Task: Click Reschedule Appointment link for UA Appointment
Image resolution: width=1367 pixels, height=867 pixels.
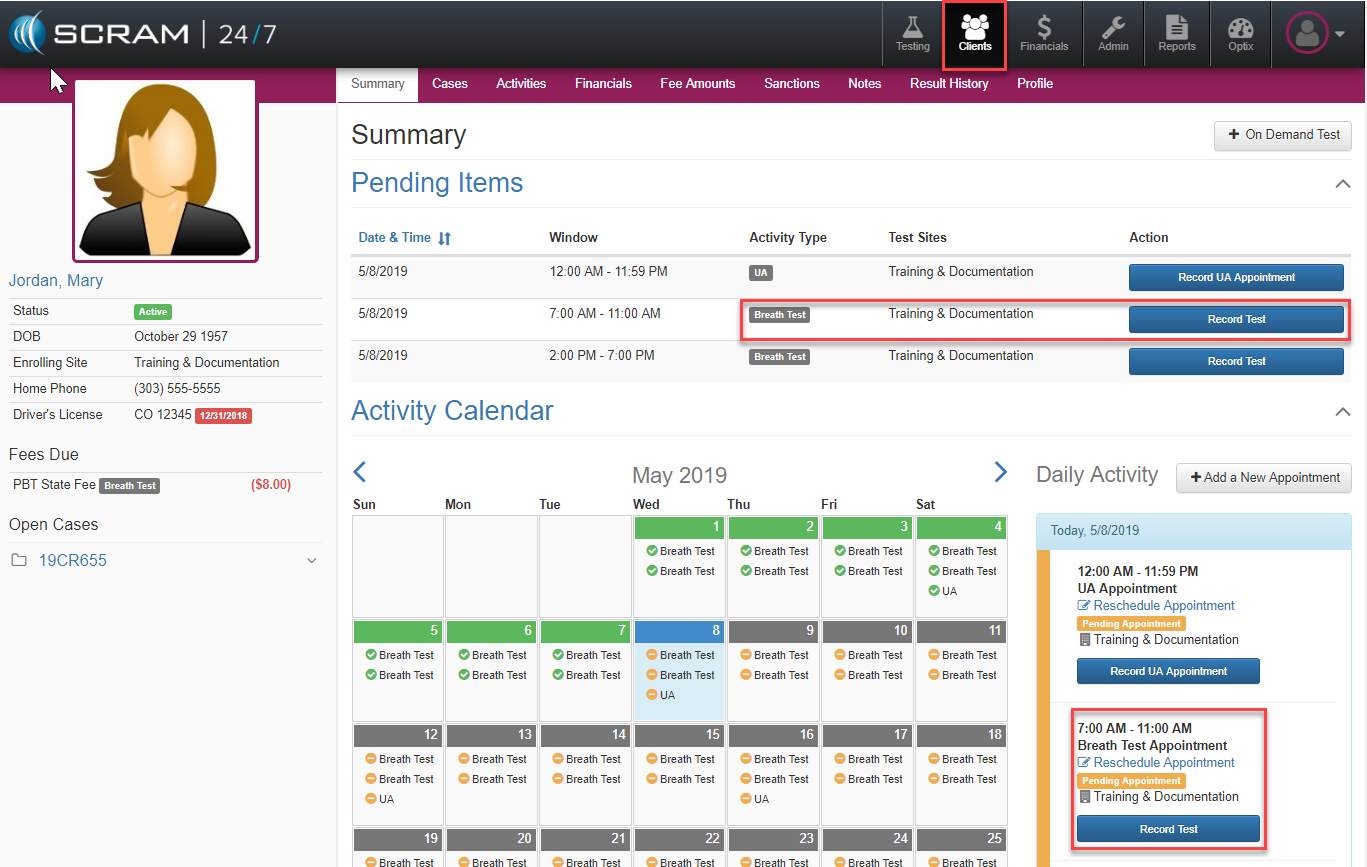Action: pos(1163,606)
